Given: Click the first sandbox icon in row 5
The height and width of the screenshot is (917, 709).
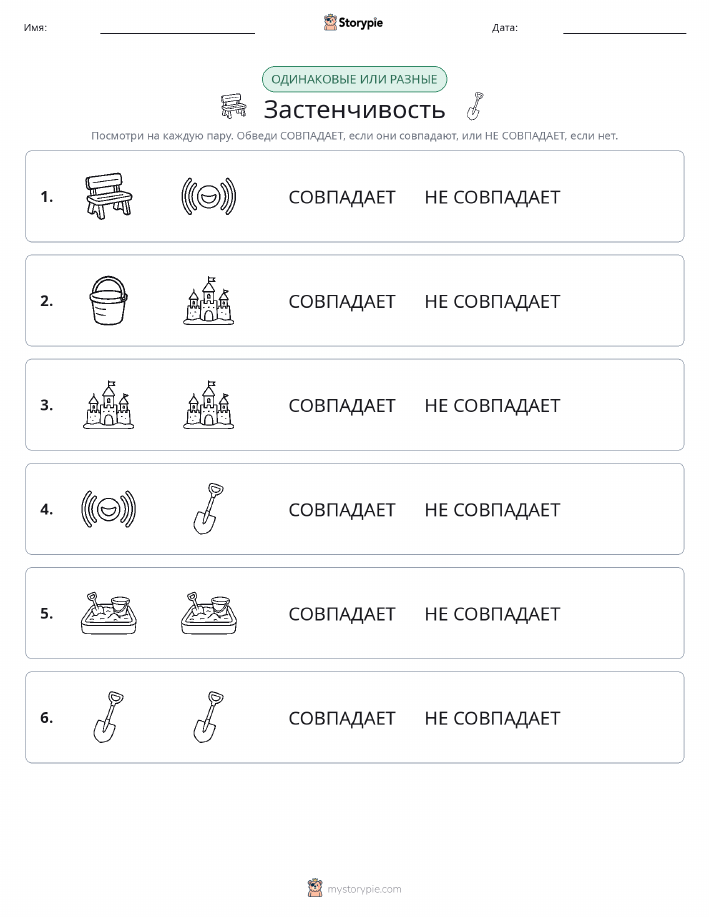Looking at the screenshot, I should pos(109,612).
